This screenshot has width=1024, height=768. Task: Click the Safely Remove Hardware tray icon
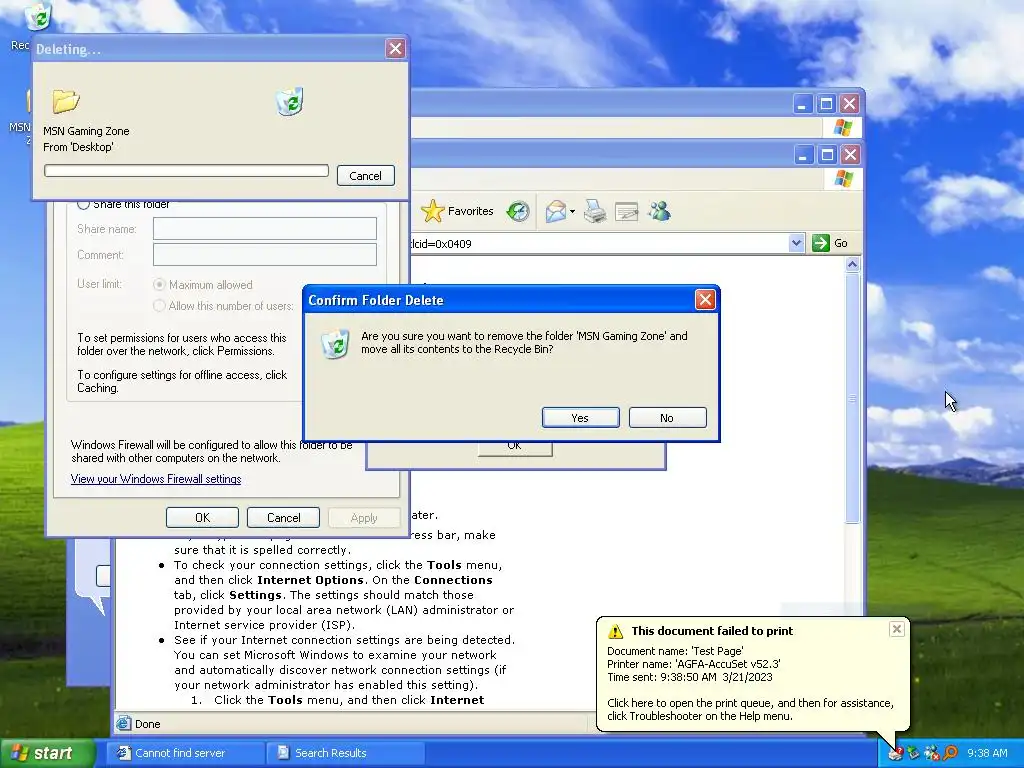tap(914, 753)
